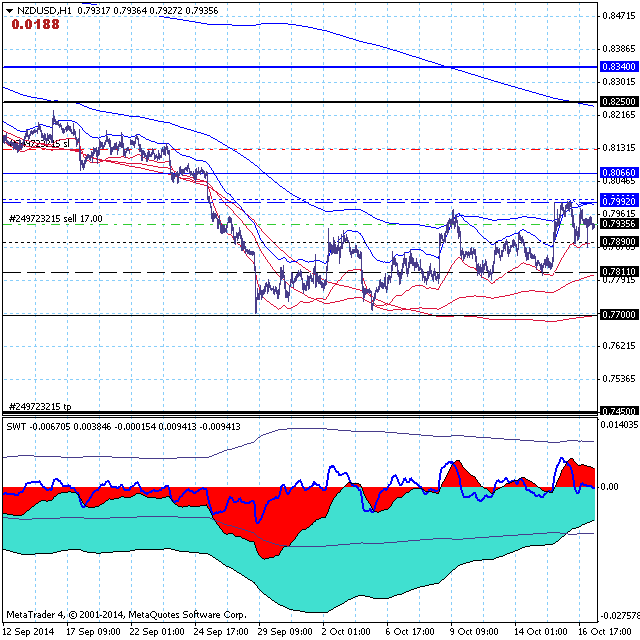This screenshot has height=640, width=640.
Task: Select the 0.83400 horizontal line price tag
Action: point(619,67)
